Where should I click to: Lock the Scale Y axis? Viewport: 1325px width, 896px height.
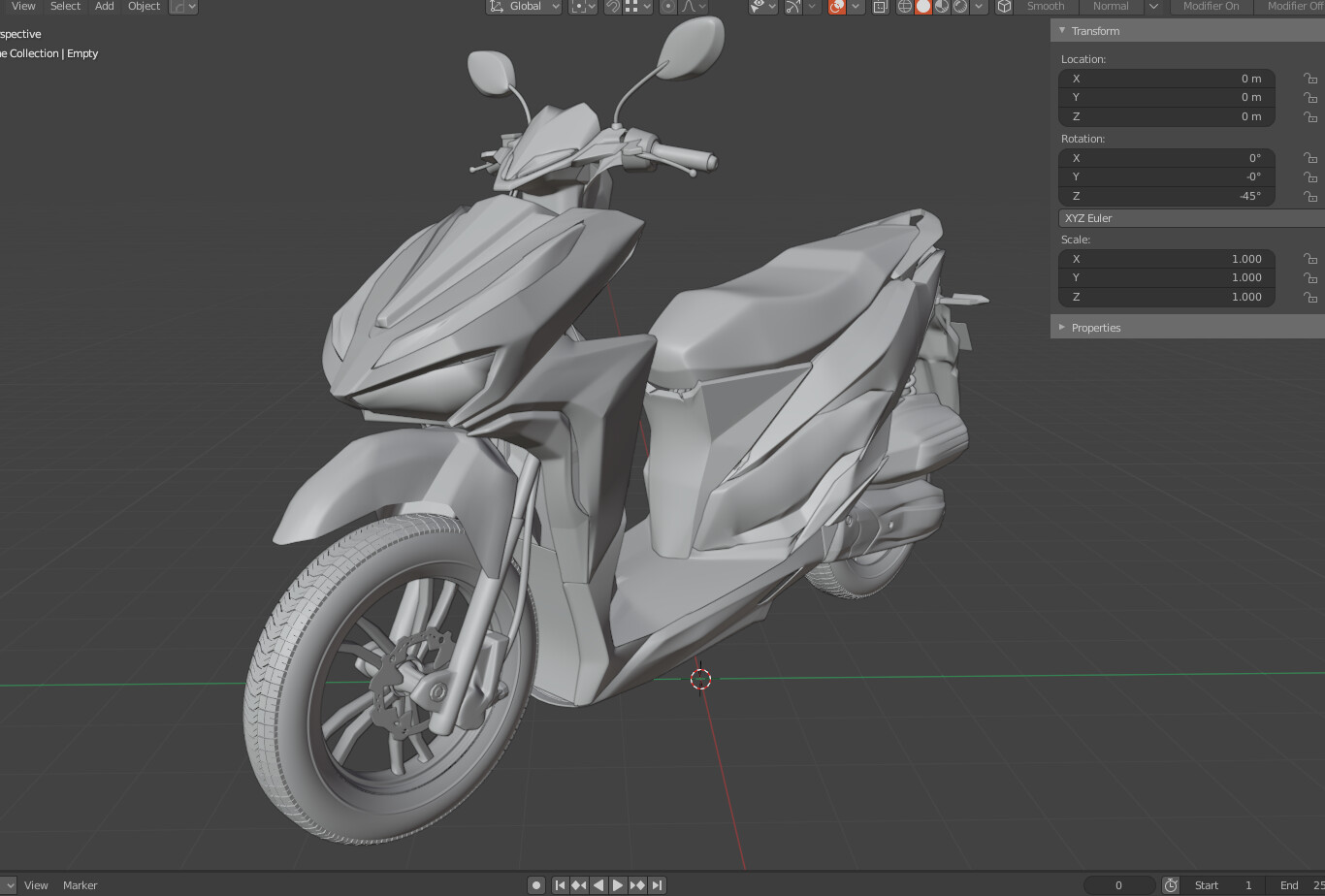[1309, 277]
